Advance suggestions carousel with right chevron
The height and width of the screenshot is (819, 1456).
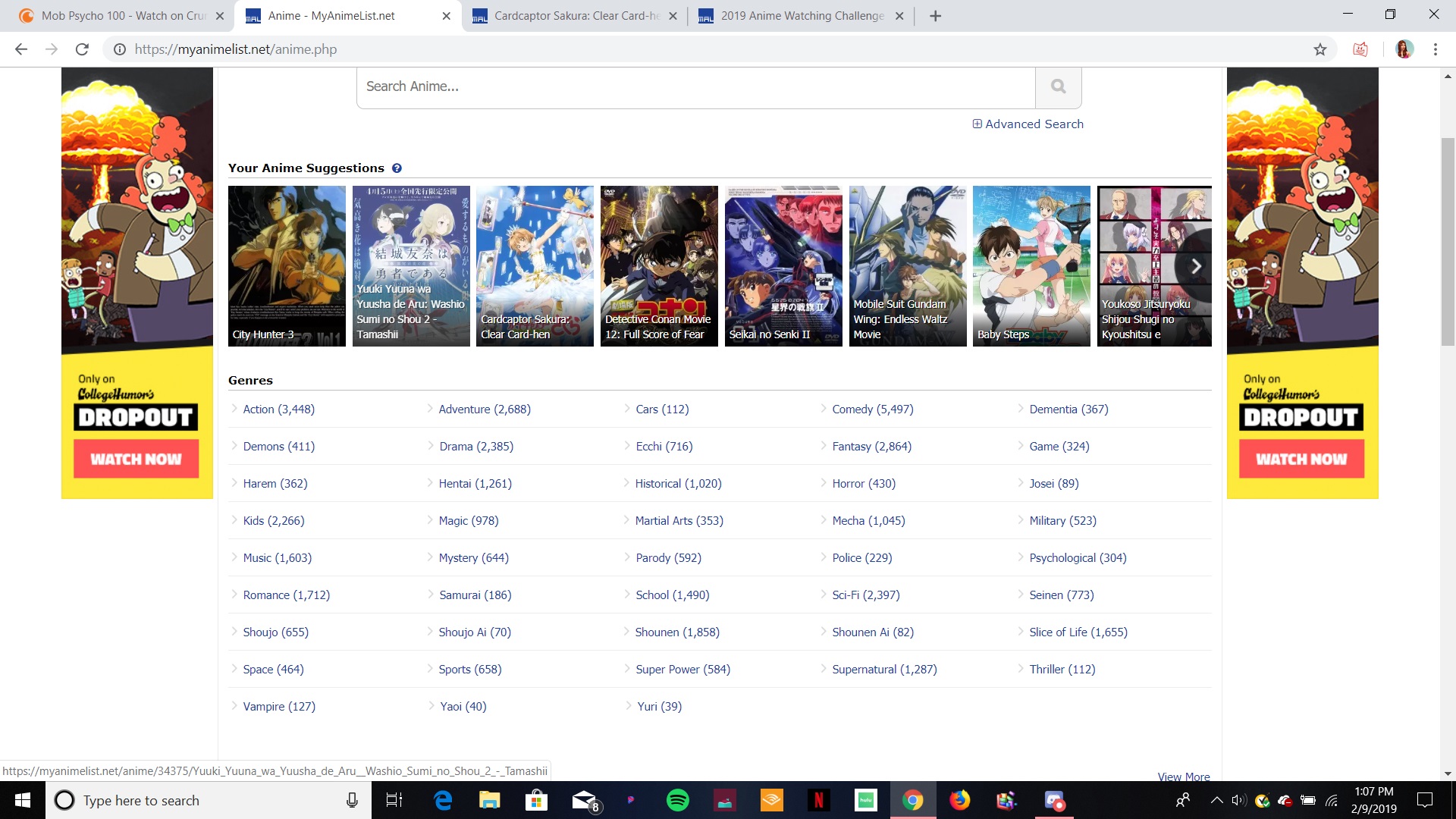pyautogui.click(x=1196, y=266)
